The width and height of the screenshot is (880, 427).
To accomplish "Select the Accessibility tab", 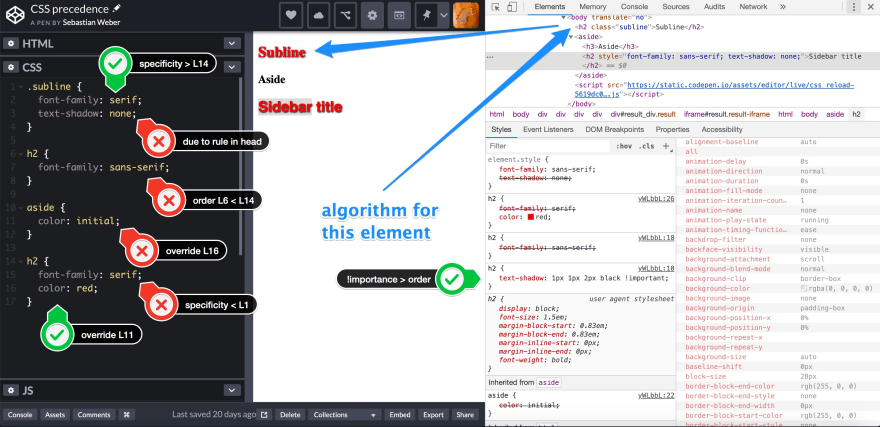I will click(x=722, y=130).
